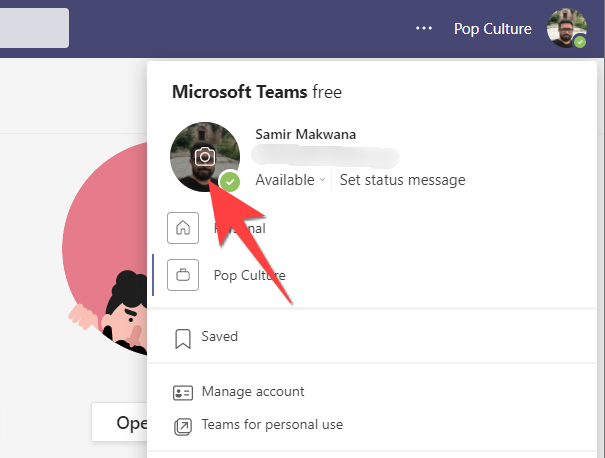Select the Pop Culture organization entry
This screenshot has width=605, height=458.
[x=250, y=275]
